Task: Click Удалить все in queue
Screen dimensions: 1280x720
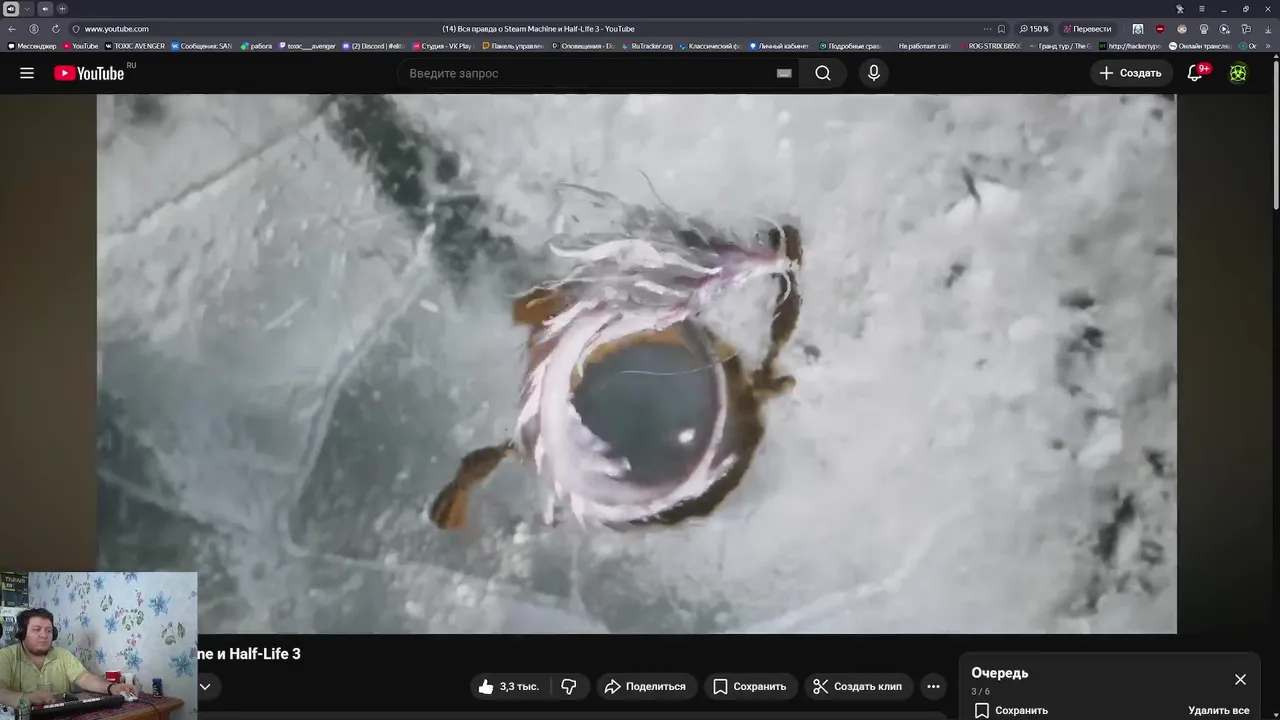Action: tap(1219, 710)
